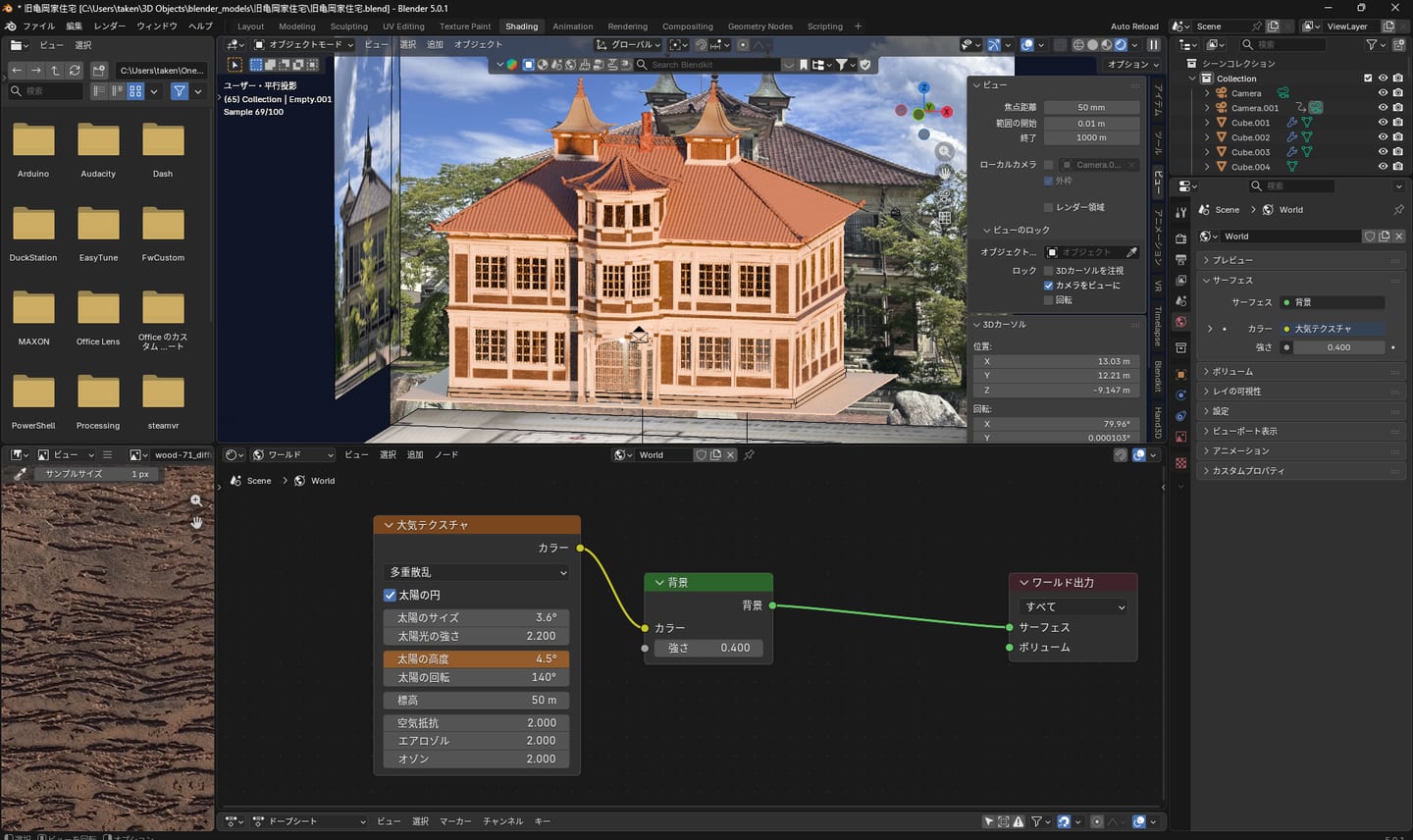The height and width of the screenshot is (840, 1413).
Task: Open the Geometry Nodes workspace tab
Action: [759, 26]
